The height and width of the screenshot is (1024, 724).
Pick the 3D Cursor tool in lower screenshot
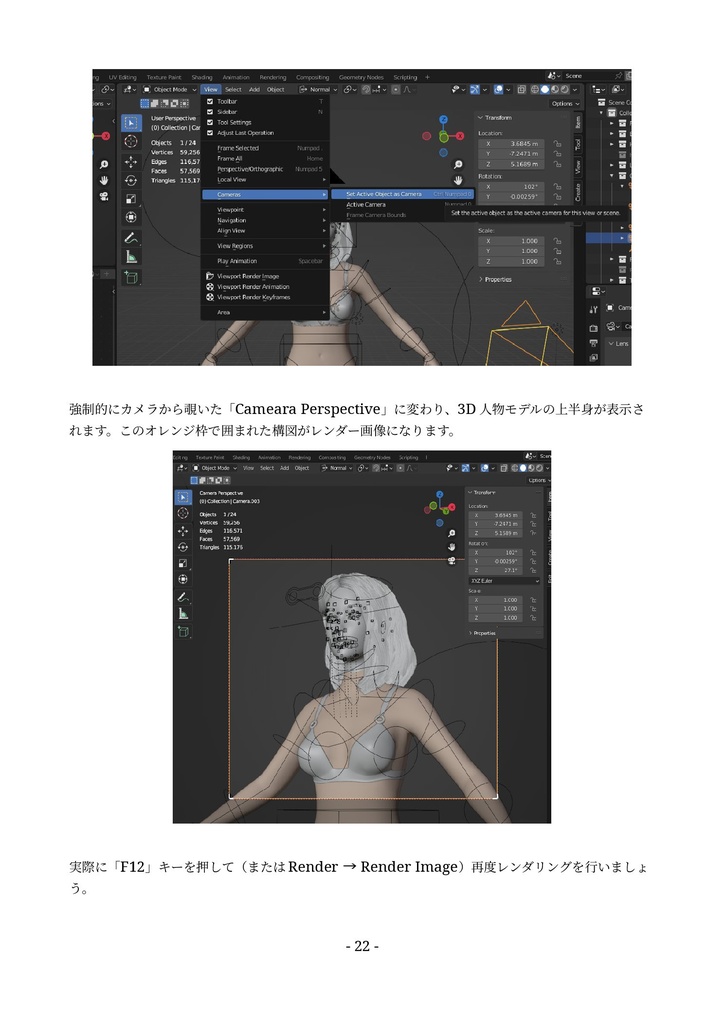click(x=183, y=513)
